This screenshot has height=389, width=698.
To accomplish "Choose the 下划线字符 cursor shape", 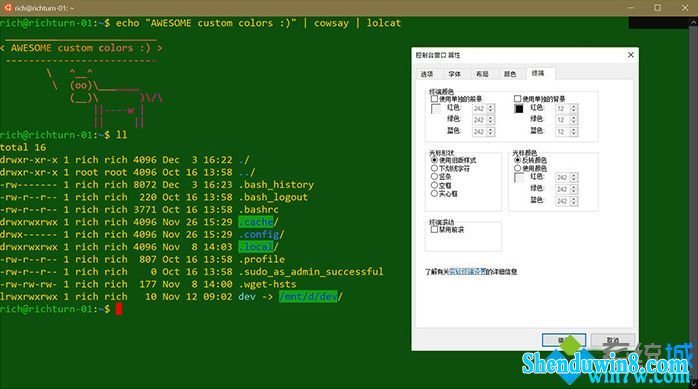I will (x=434, y=168).
